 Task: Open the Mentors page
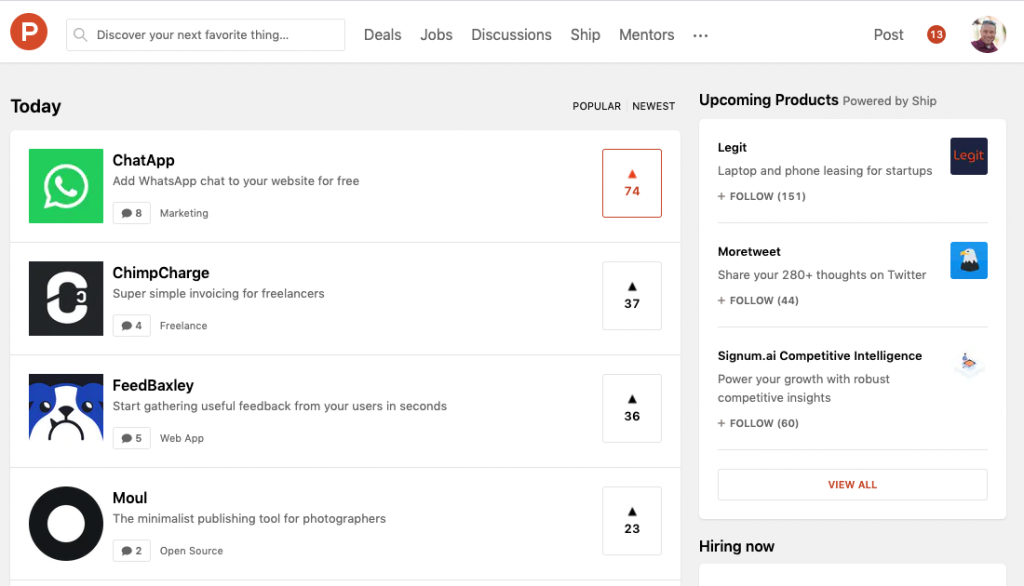[x=647, y=35]
